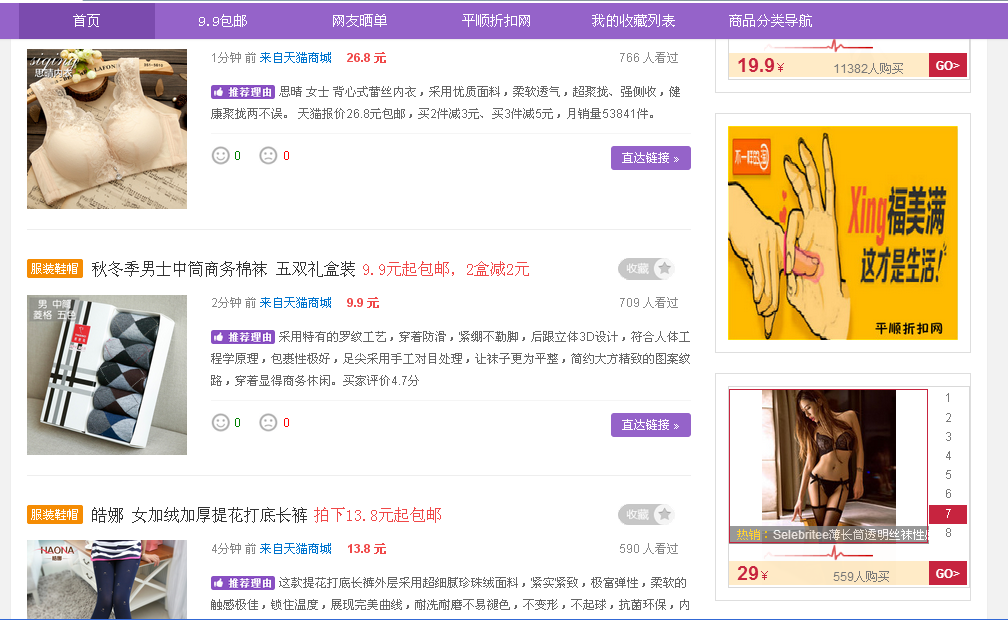Viewport: 1008px width, 620px height.
Task: Open the argyle socks gift box thumbnail
Action: click(x=107, y=375)
